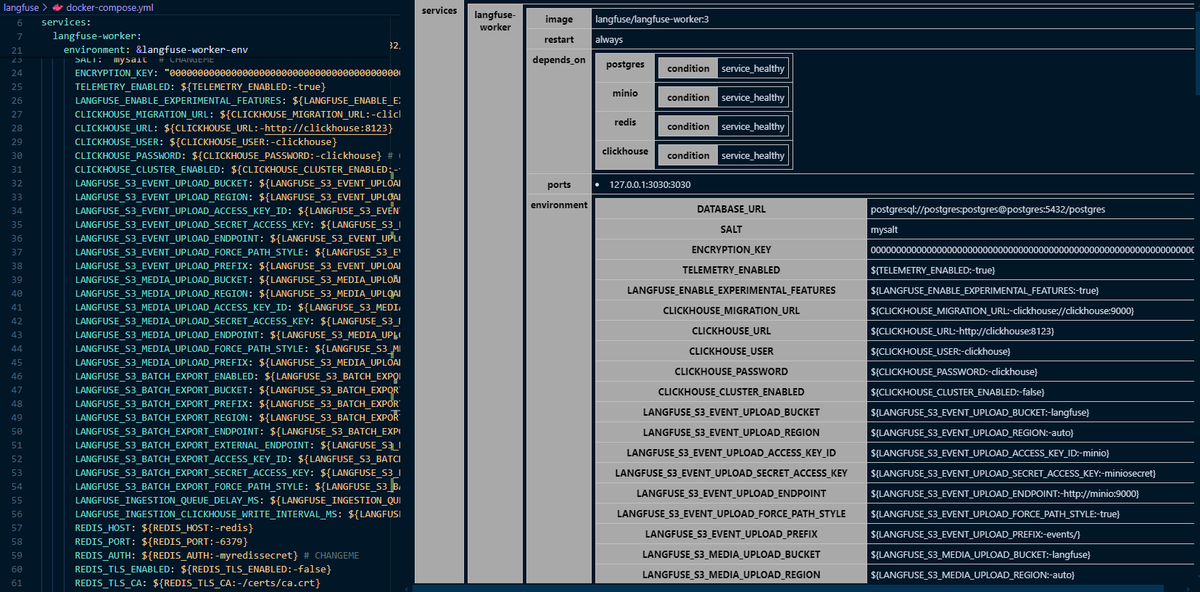Click service_healthy value in postgres row
The height and width of the screenshot is (592, 1200).
(753, 69)
